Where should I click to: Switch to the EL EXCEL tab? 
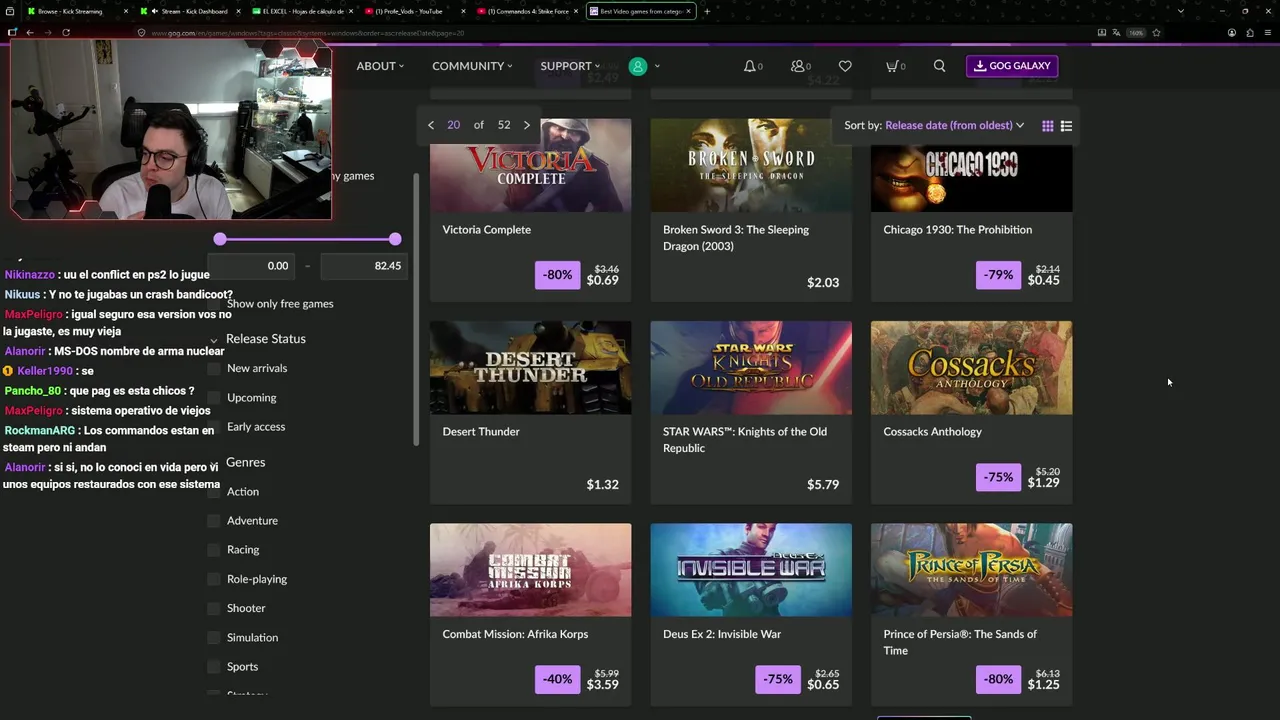pyautogui.click(x=302, y=11)
